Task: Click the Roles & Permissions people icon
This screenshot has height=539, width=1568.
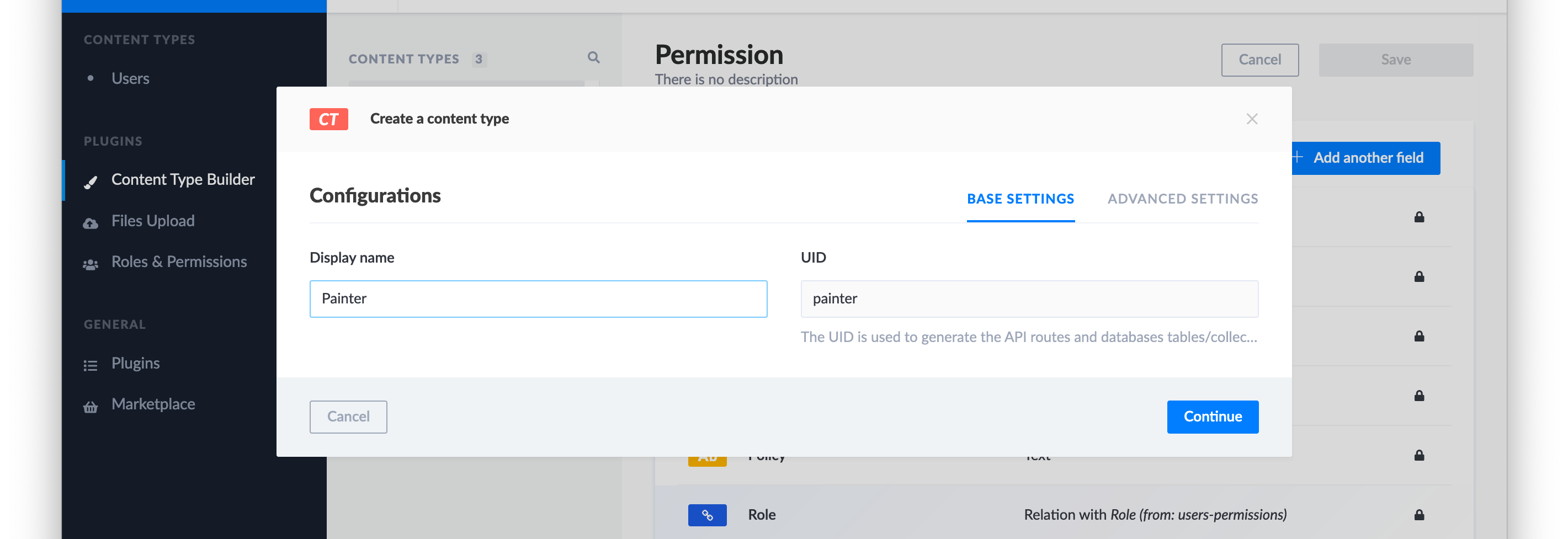Action: 91,264
